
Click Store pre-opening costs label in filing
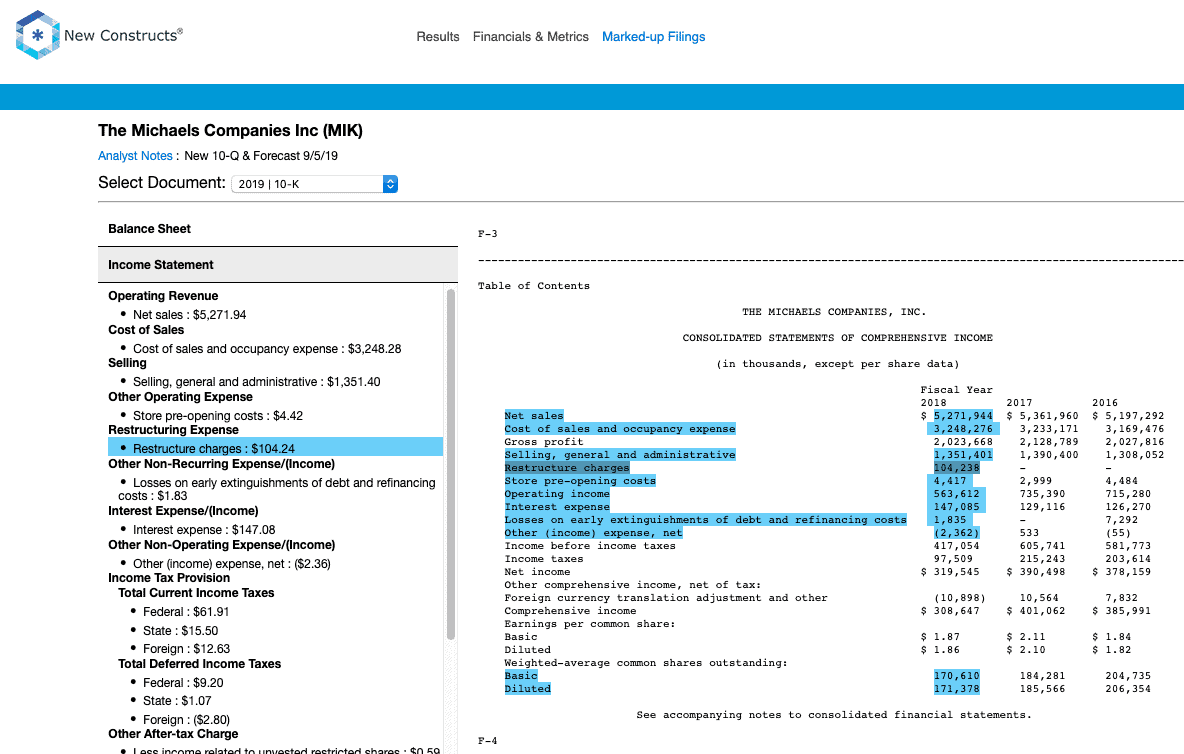(x=580, y=481)
